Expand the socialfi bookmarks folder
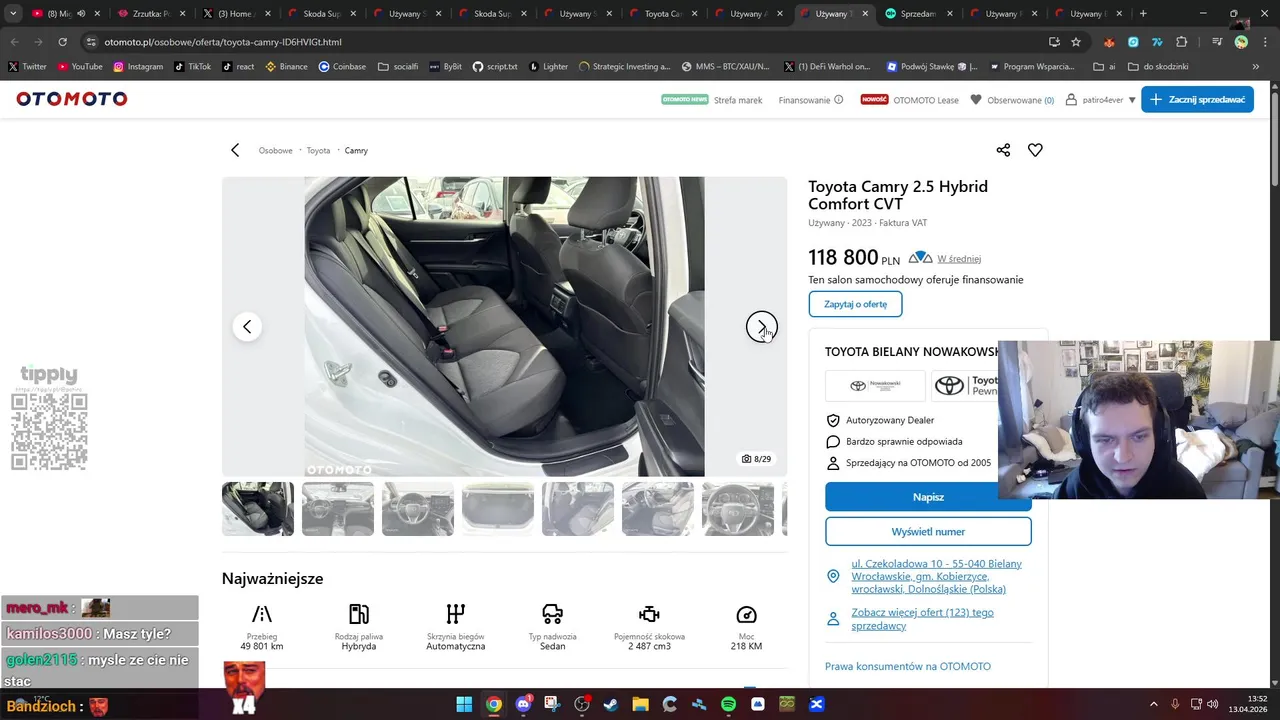 (398, 67)
